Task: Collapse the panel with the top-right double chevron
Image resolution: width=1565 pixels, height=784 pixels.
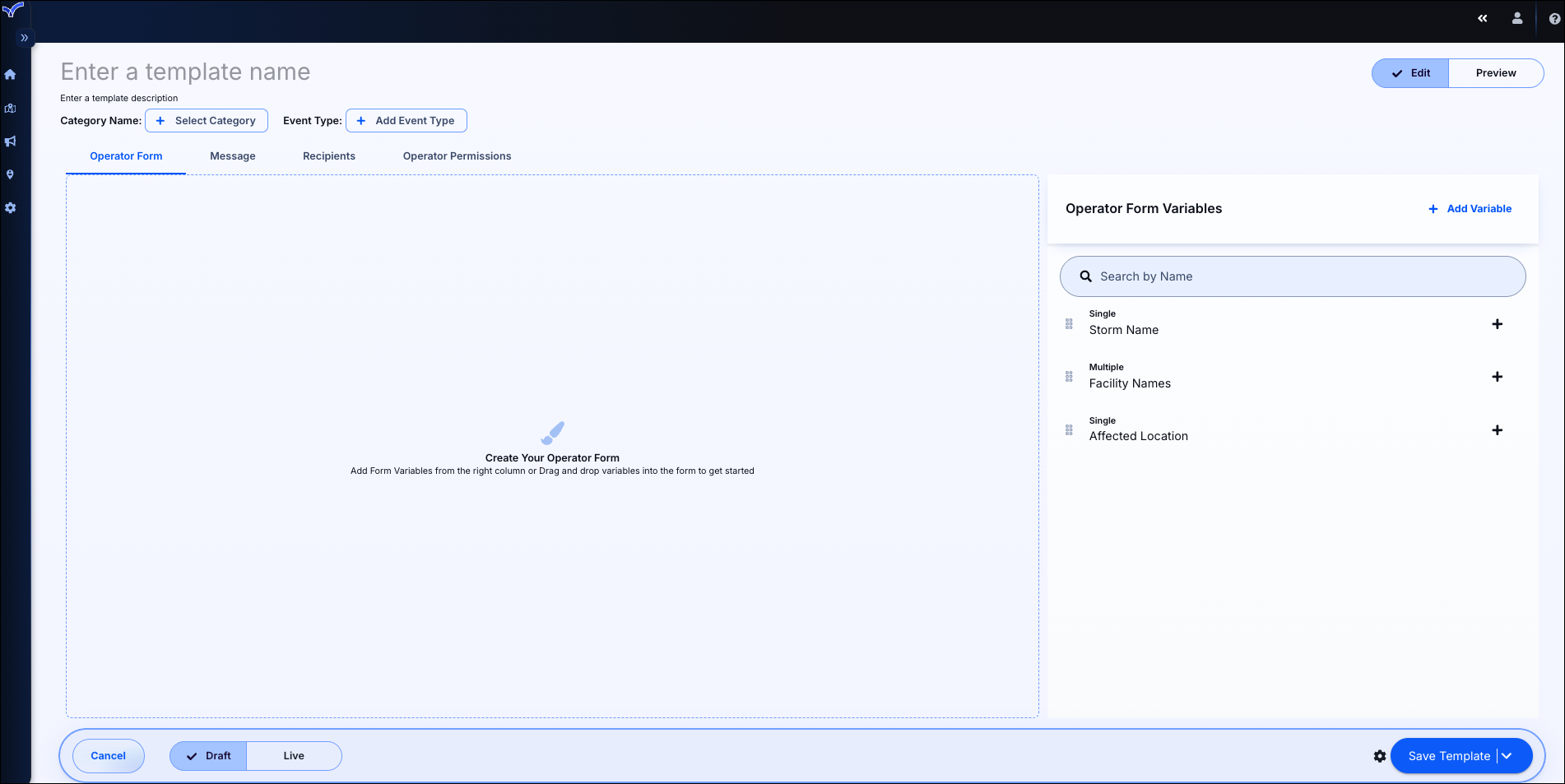Action: point(1482,18)
